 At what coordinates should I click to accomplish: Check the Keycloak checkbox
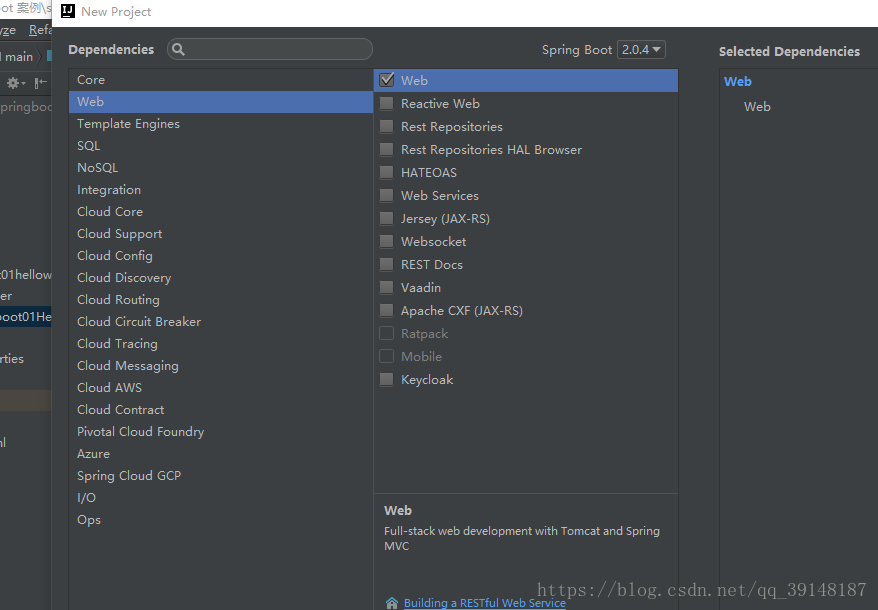[x=386, y=379]
